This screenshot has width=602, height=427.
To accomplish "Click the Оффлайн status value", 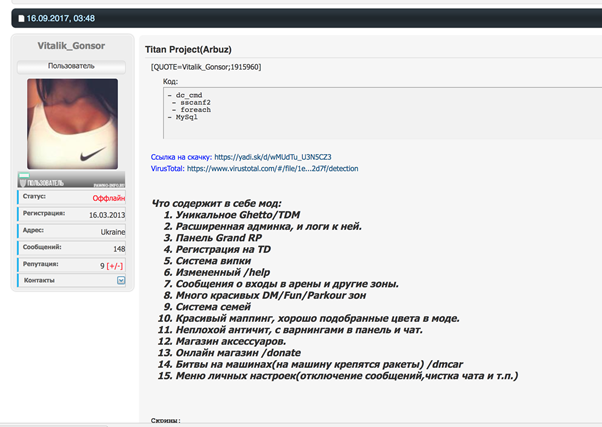I will (x=109, y=198).
